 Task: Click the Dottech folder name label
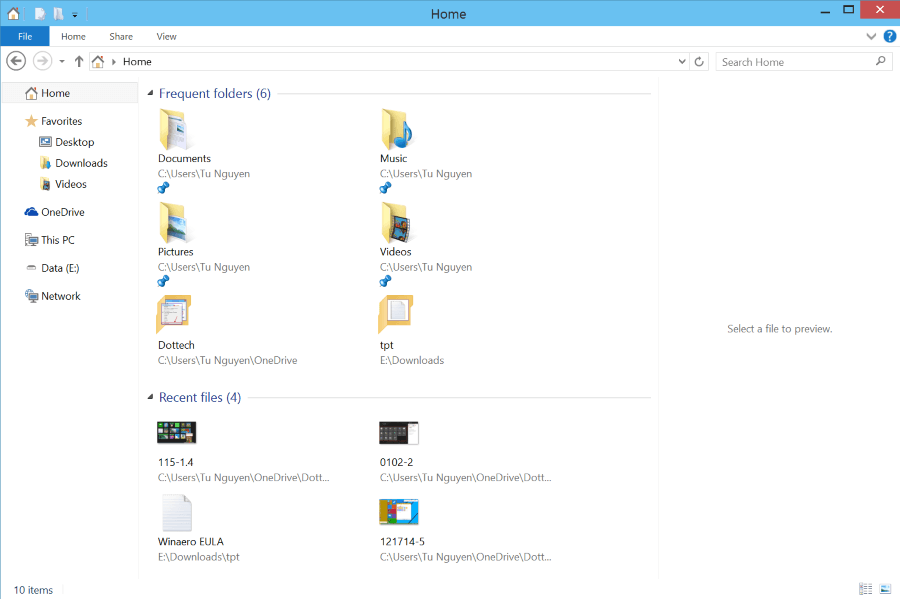(x=176, y=345)
